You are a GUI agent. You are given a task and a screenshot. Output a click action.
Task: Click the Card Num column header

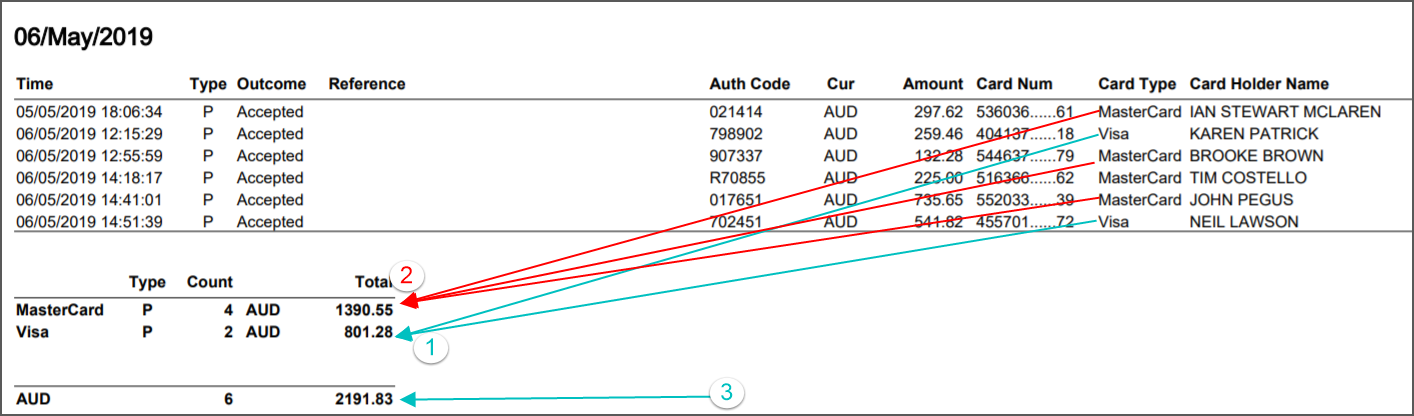(x=1014, y=84)
